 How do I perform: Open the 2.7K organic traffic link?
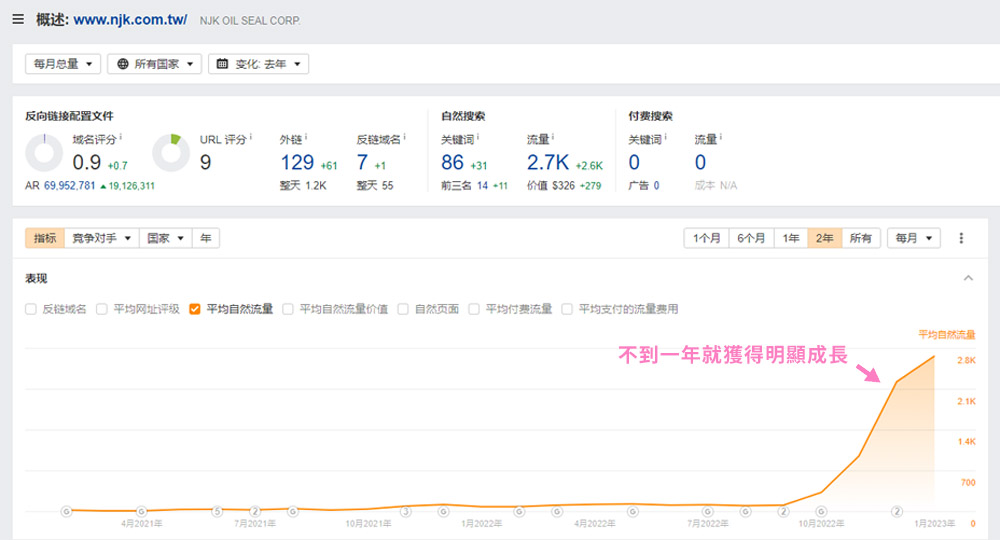548,163
